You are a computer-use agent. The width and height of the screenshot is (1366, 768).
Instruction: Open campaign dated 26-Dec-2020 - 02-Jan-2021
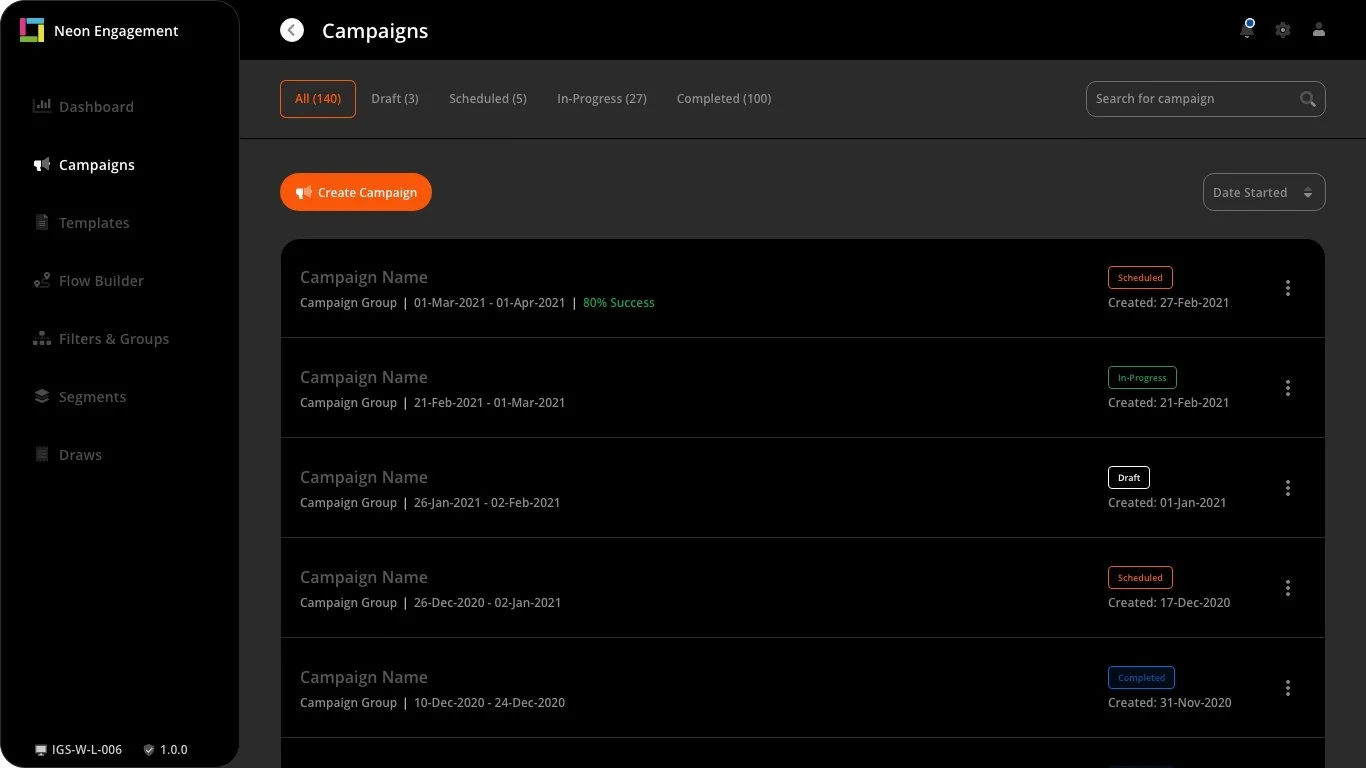pyautogui.click(x=803, y=588)
